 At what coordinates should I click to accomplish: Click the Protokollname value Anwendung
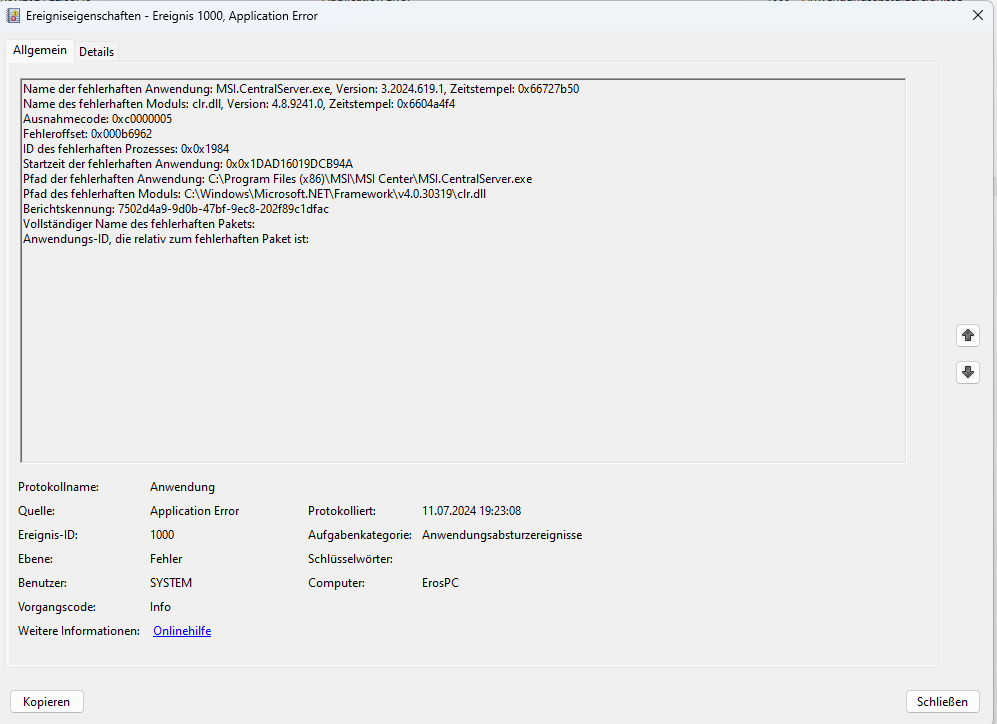182,487
